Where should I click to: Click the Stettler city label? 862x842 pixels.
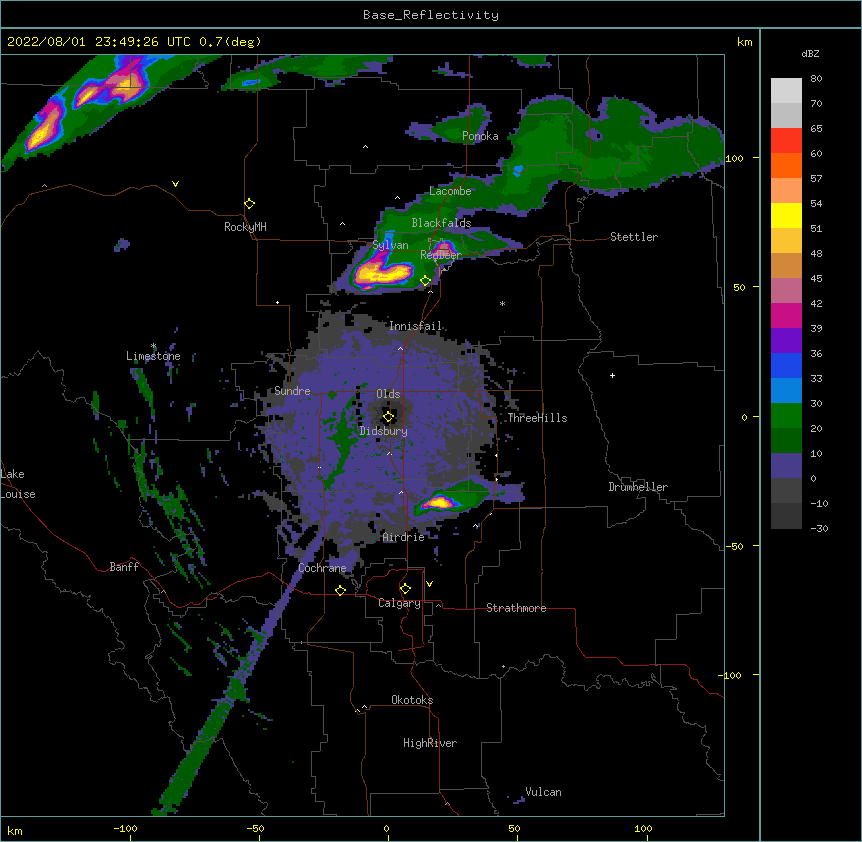pos(634,237)
